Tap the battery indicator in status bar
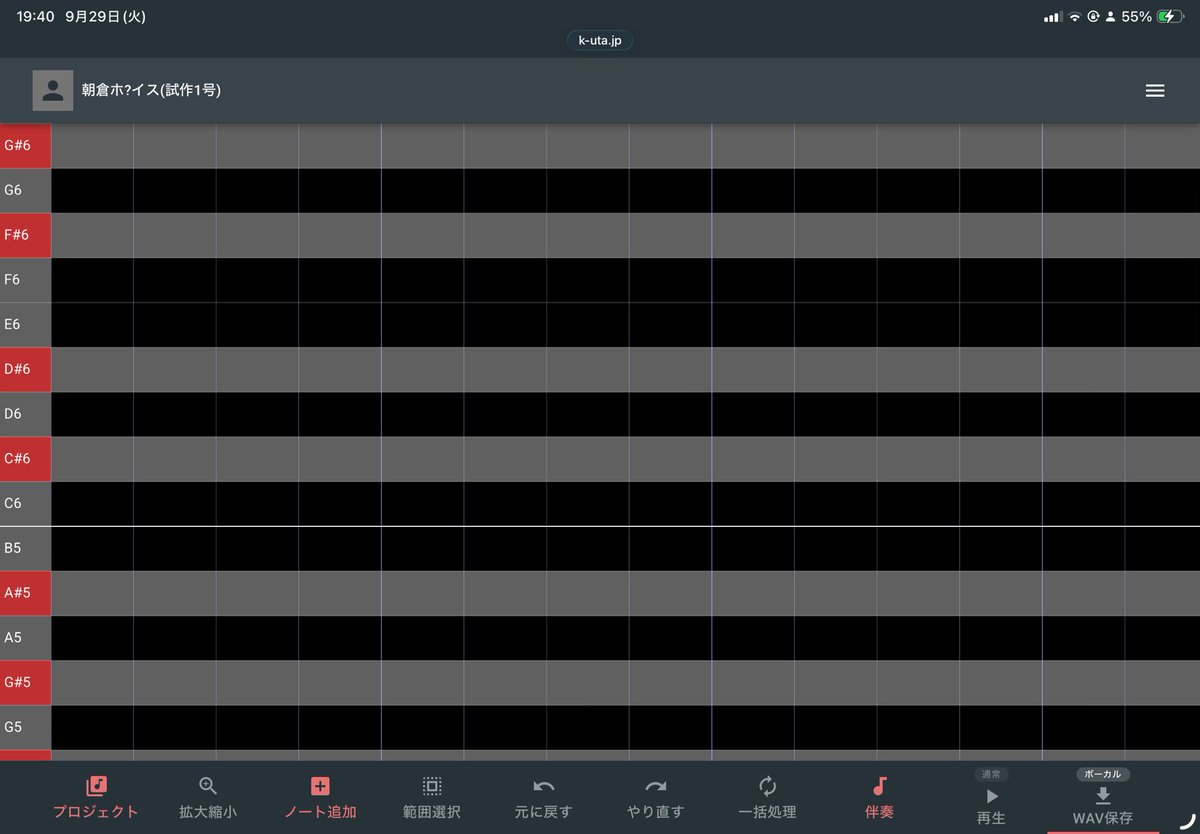The height and width of the screenshot is (834, 1200). point(1170,17)
